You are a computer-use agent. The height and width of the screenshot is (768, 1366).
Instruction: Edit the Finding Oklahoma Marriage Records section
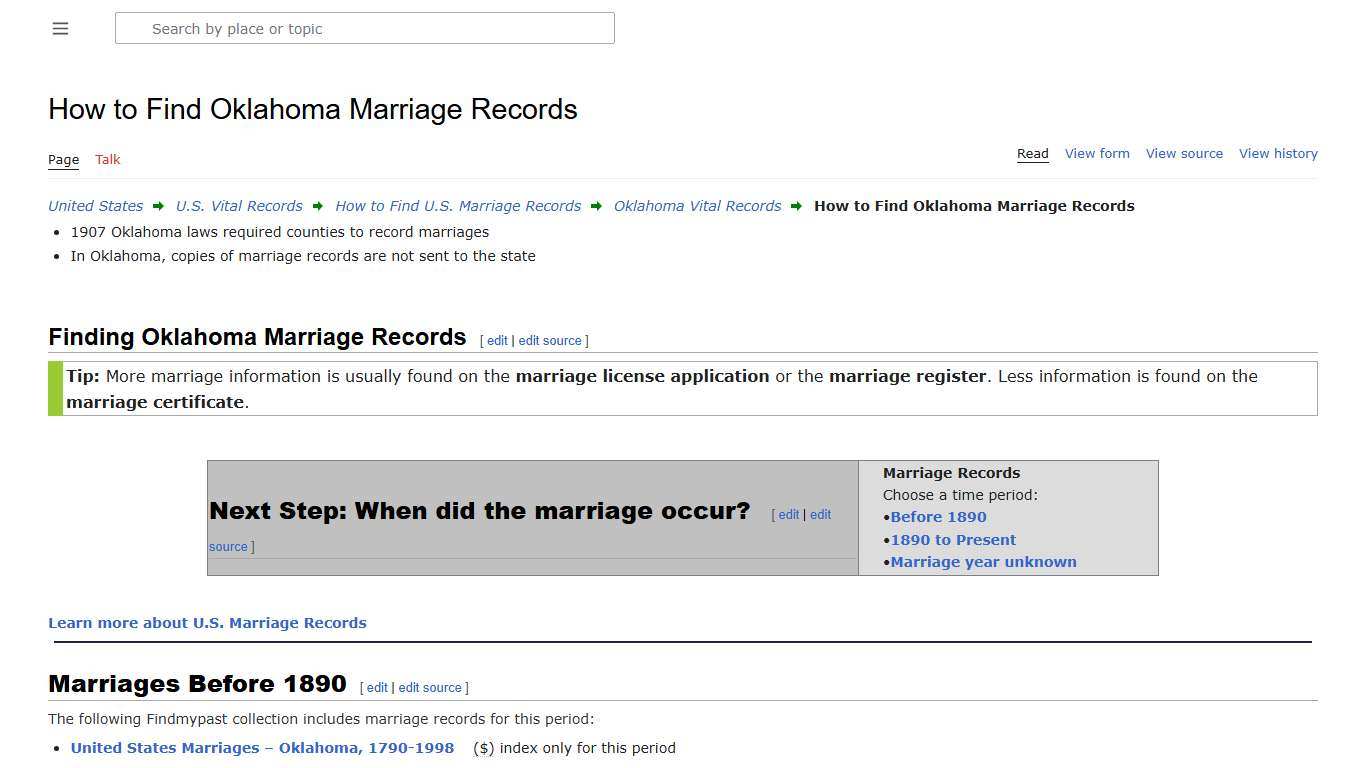coord(496,340)
